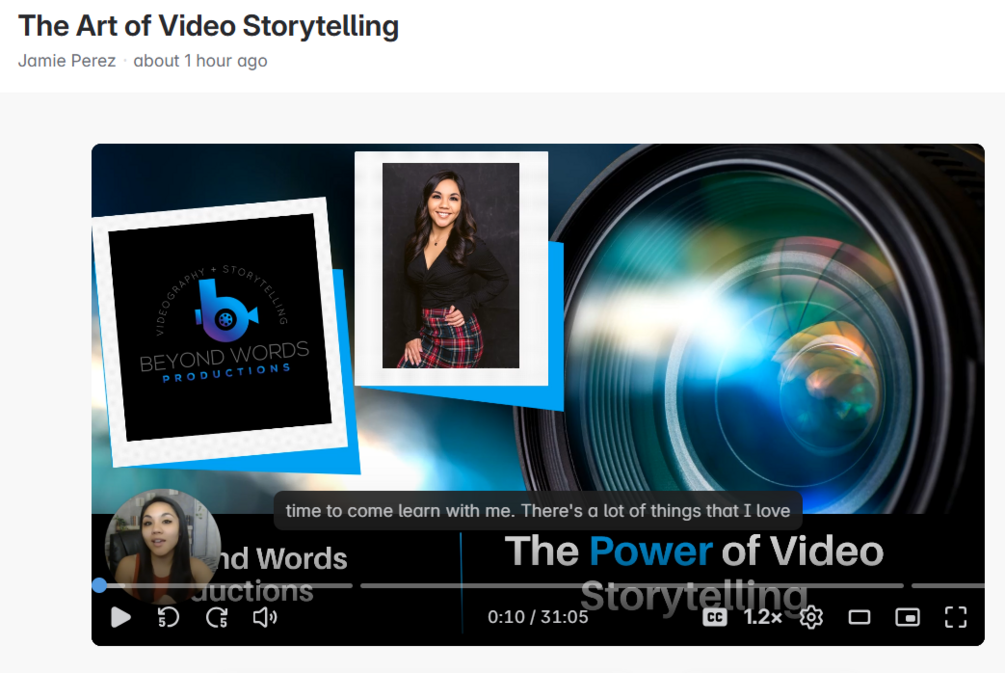Play the video

click(x=120, y=617)
